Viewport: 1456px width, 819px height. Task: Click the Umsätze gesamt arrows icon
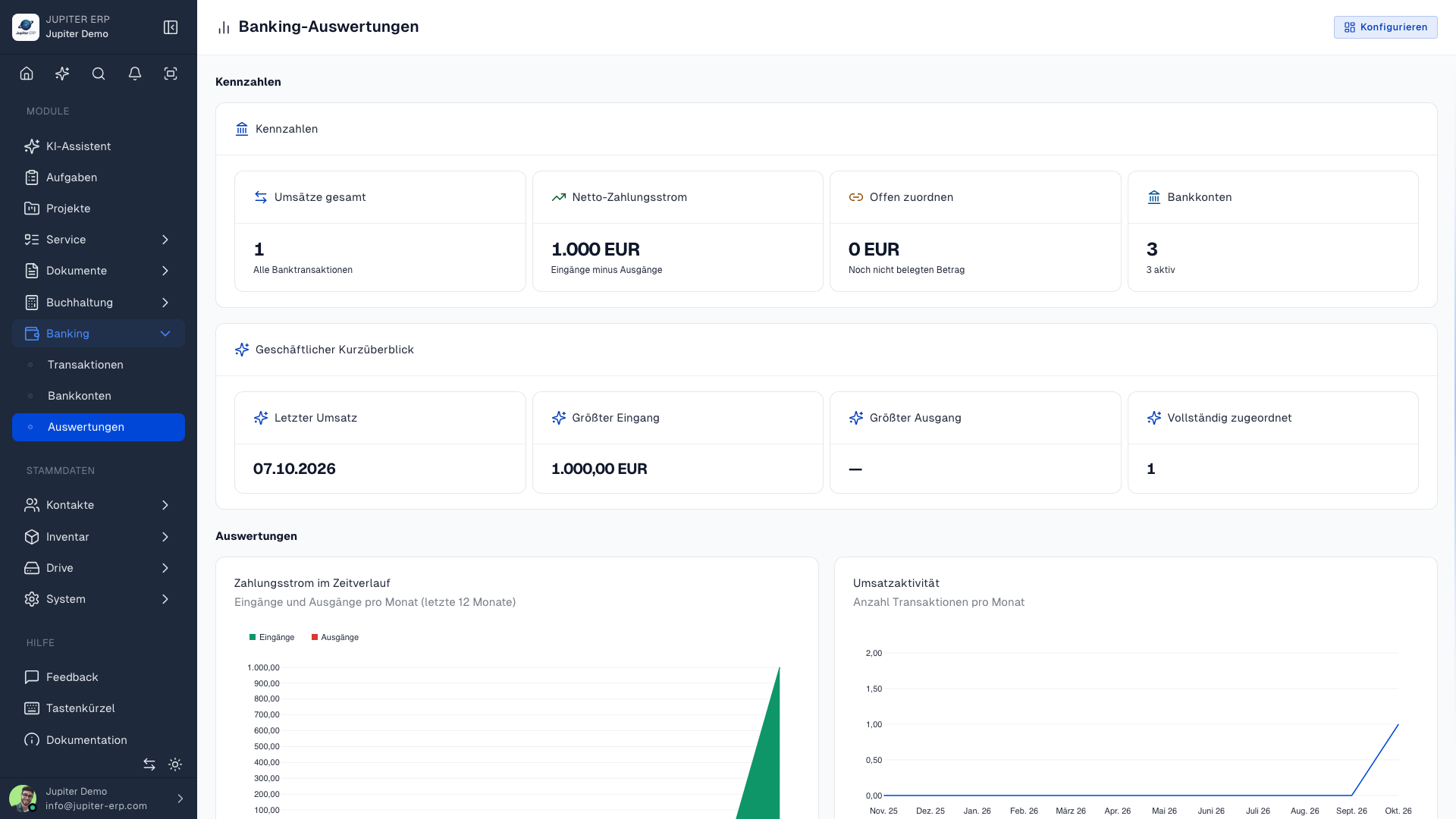[x=261, y=197]
